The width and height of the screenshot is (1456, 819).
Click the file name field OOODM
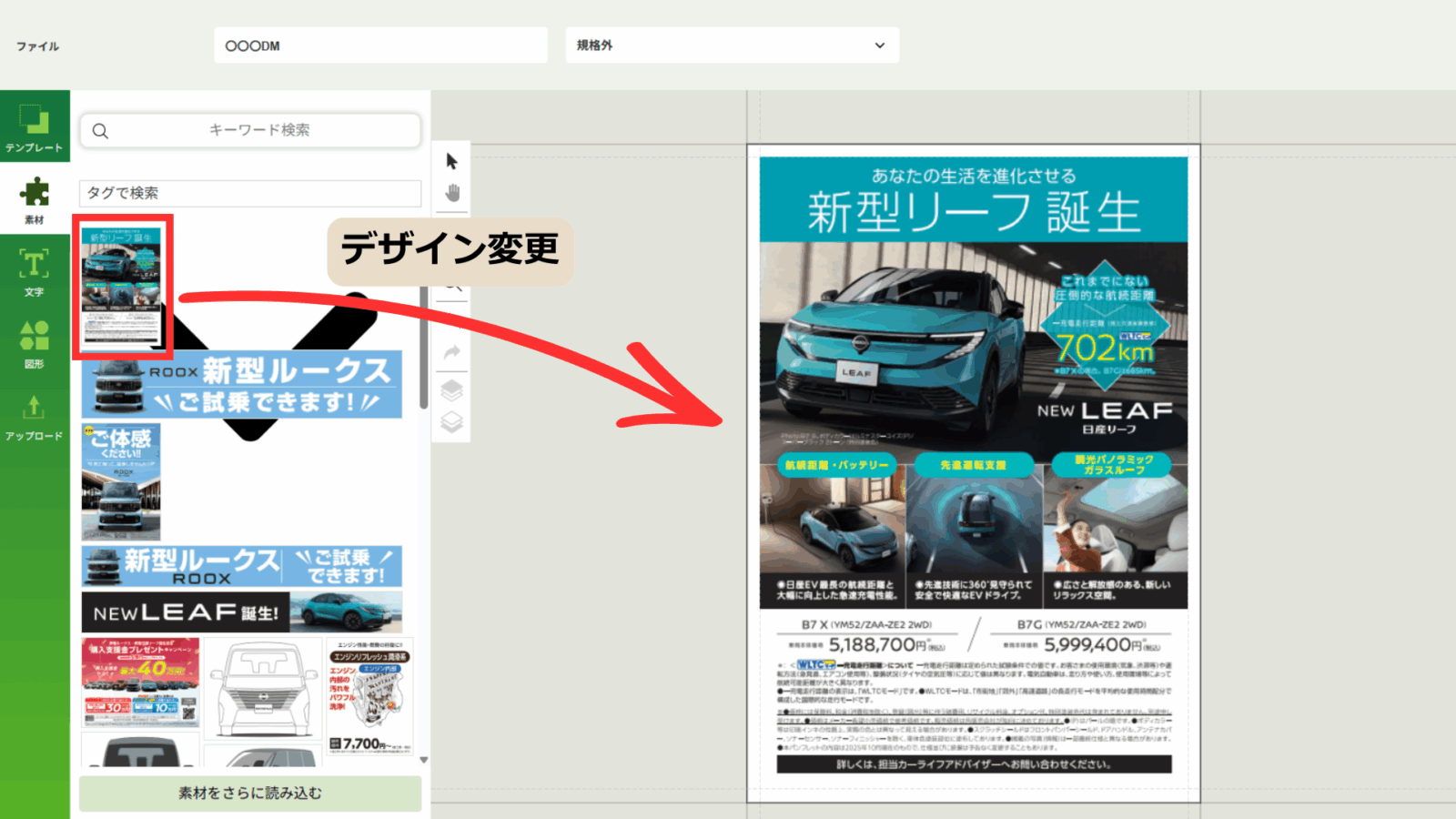[x=380, y=45]
